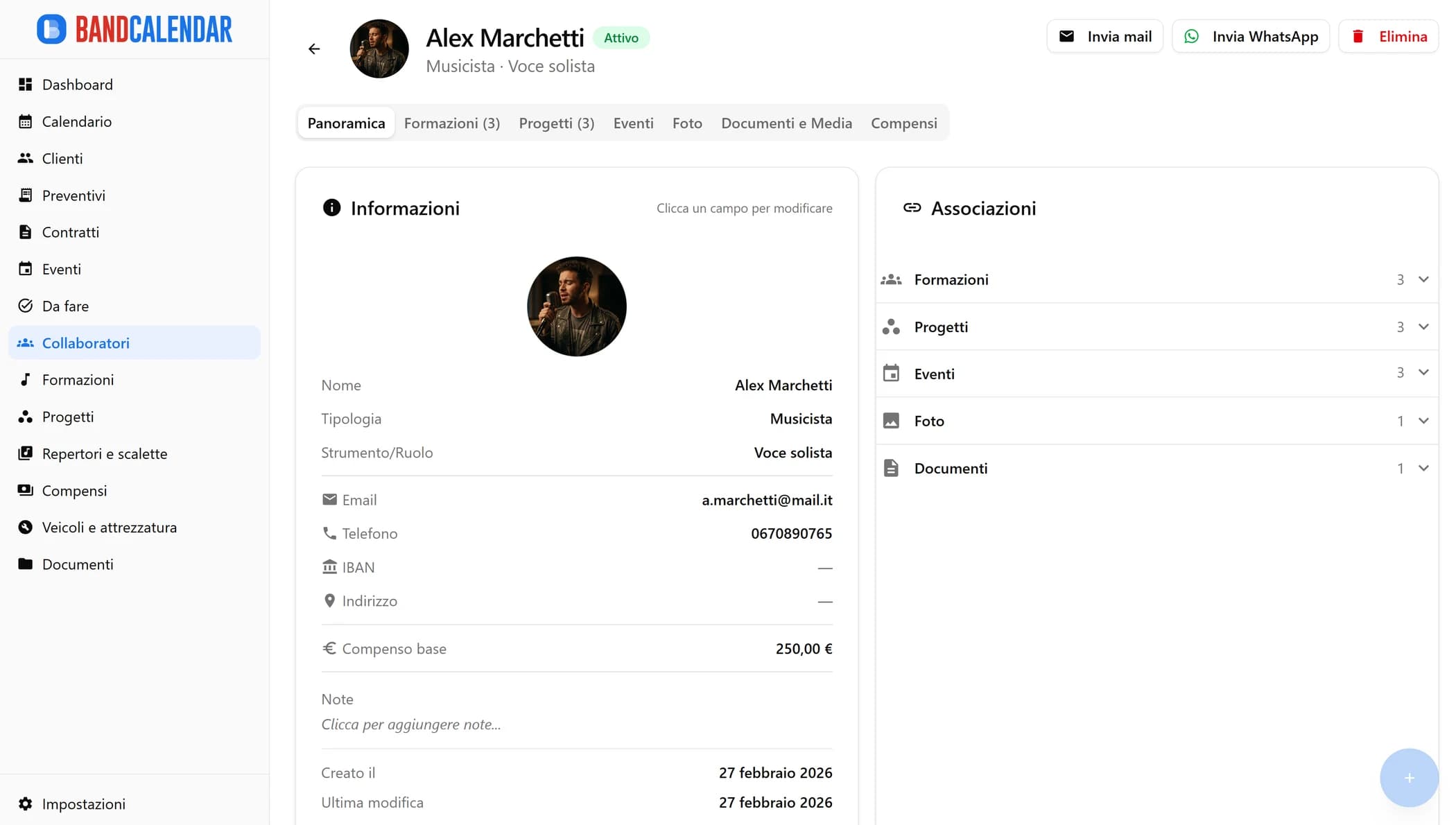Viewport: 1456px width, 825px height.
Task: Click the Attivo status badge
Action: [x=621, y=37]
